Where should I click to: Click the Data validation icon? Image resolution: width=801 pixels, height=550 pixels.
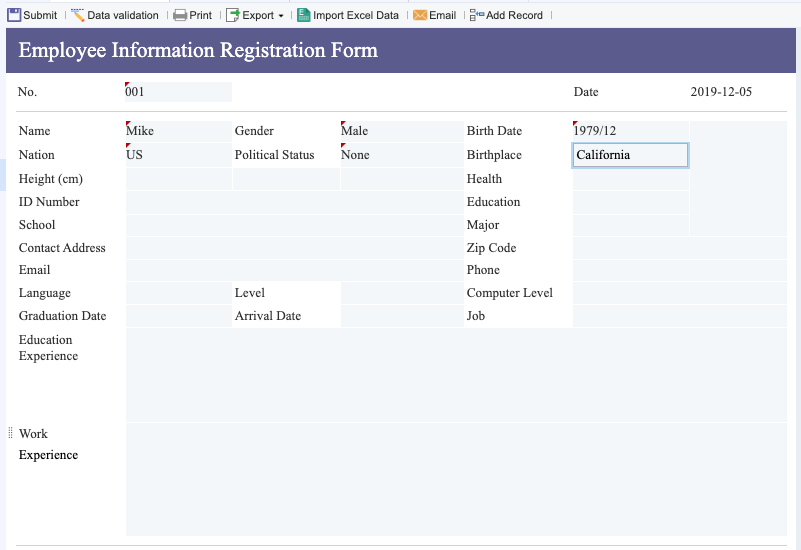click(x=78, y=15)
